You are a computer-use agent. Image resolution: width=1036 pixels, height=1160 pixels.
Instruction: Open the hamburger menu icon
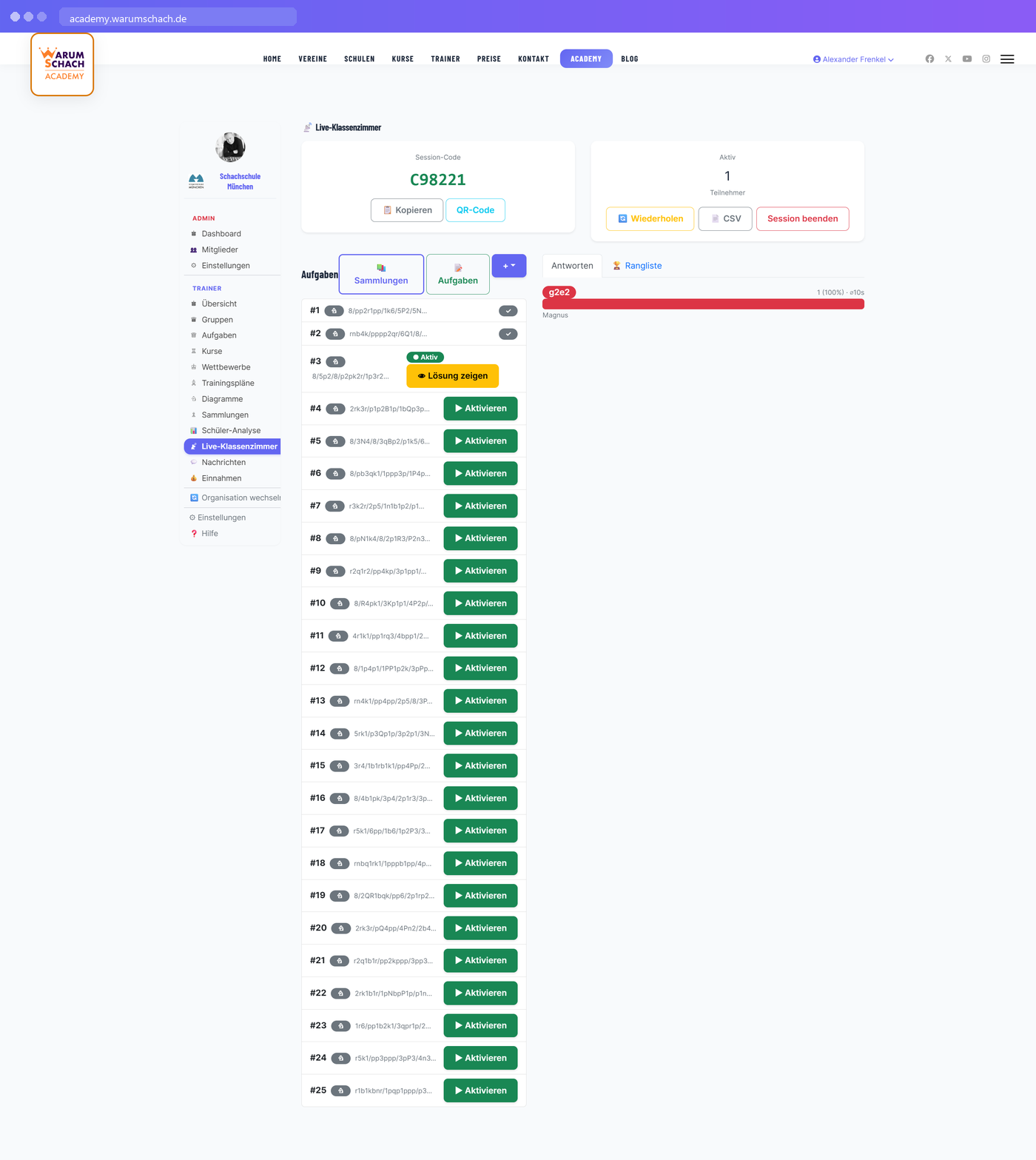pyautogui.click(x=1007, y=59)
